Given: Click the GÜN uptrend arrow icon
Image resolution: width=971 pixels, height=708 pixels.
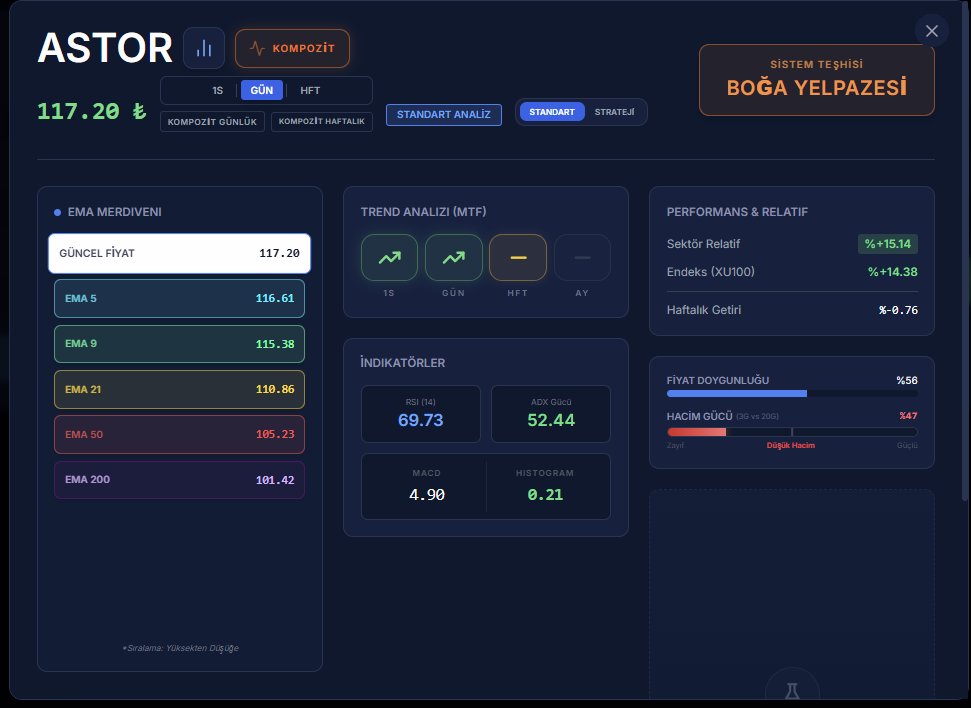Looking at the screenshot, I should 453,258.
